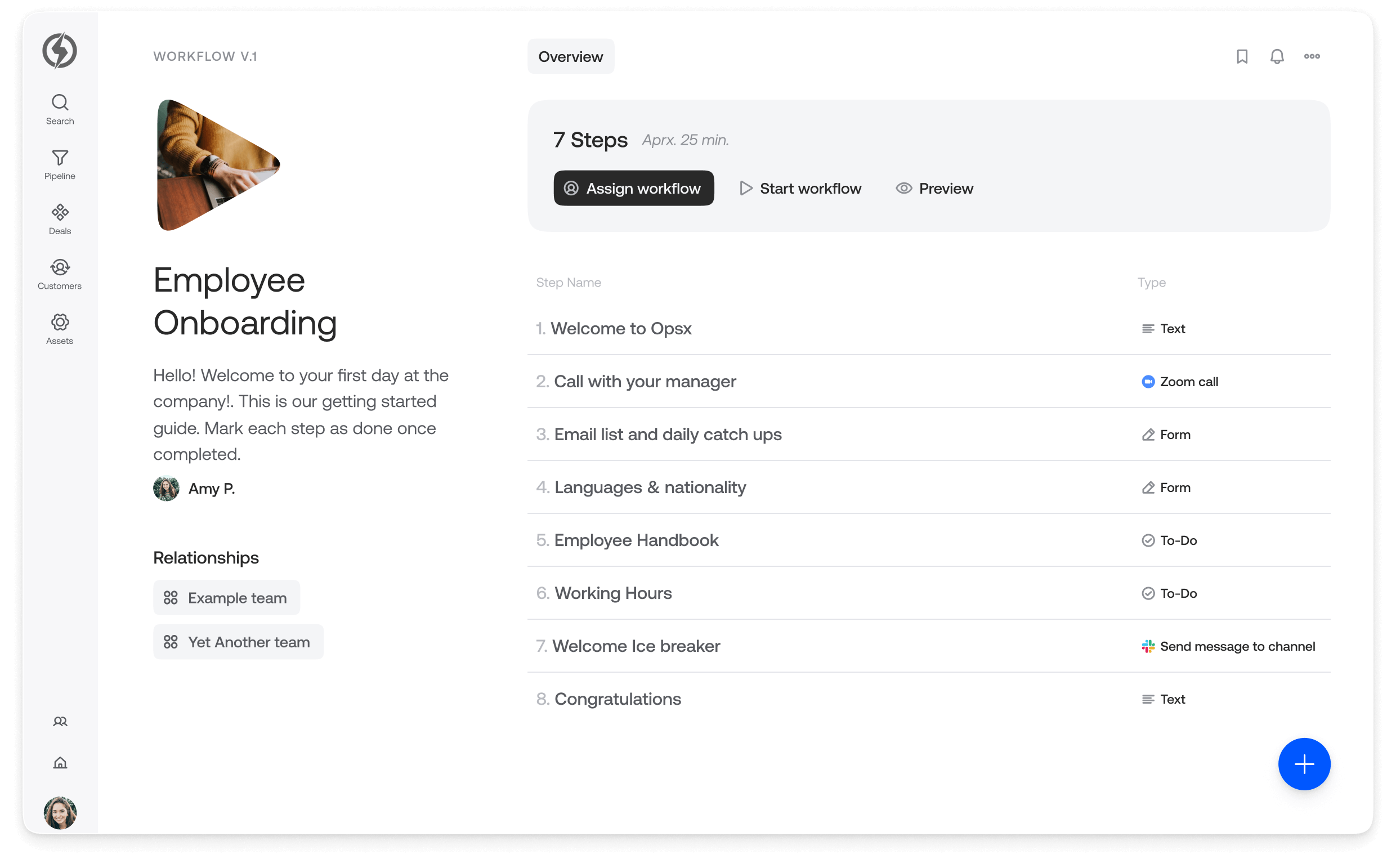Image resolution: width=1396 pixels, height=868 pixels.
Task: Preview the workflow
Action: pyautogui.click(x=934, y=189)
